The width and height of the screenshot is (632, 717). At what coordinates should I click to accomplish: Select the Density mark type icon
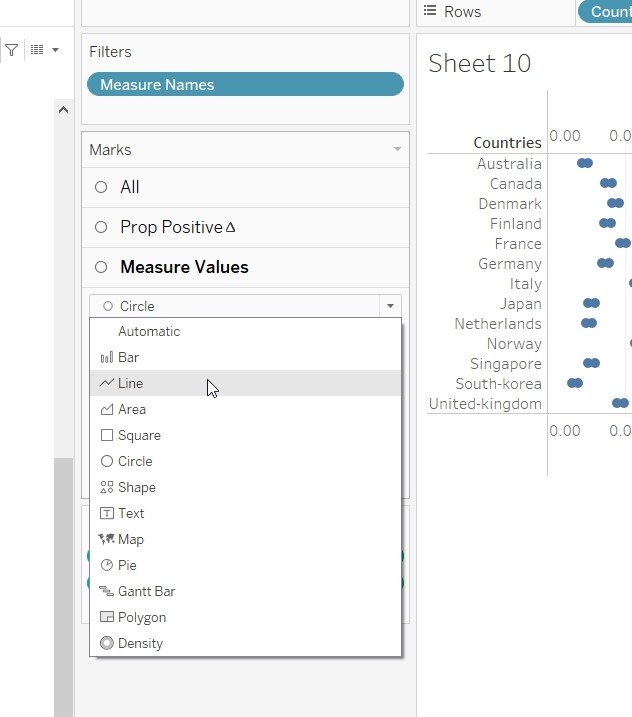(x=106, y=643)
